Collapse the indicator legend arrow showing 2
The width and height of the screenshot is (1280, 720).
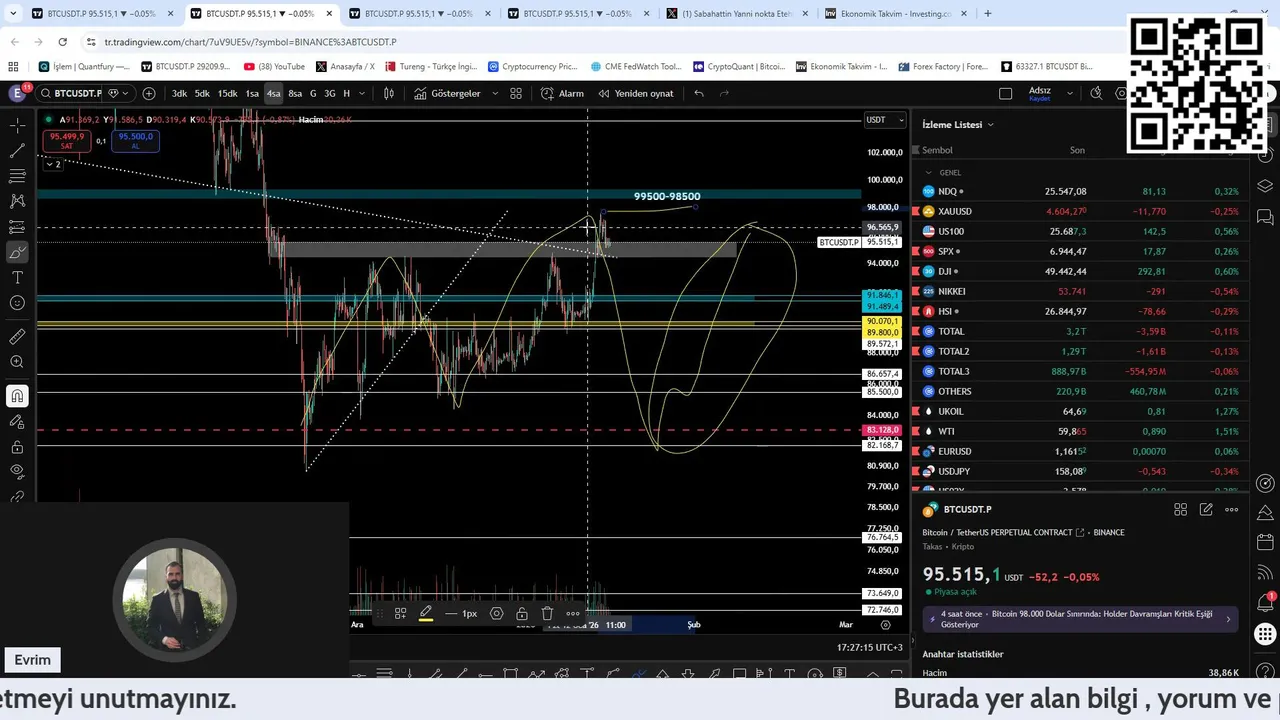tap(53, 164)
